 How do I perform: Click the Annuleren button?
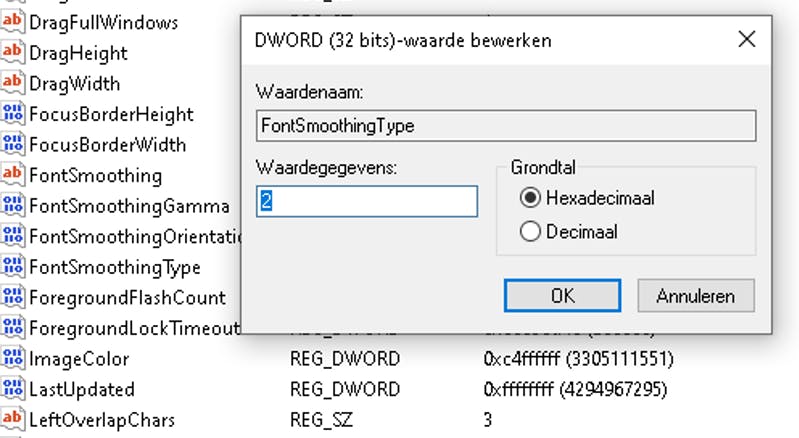pyautogui.click(x=695, y=296)
